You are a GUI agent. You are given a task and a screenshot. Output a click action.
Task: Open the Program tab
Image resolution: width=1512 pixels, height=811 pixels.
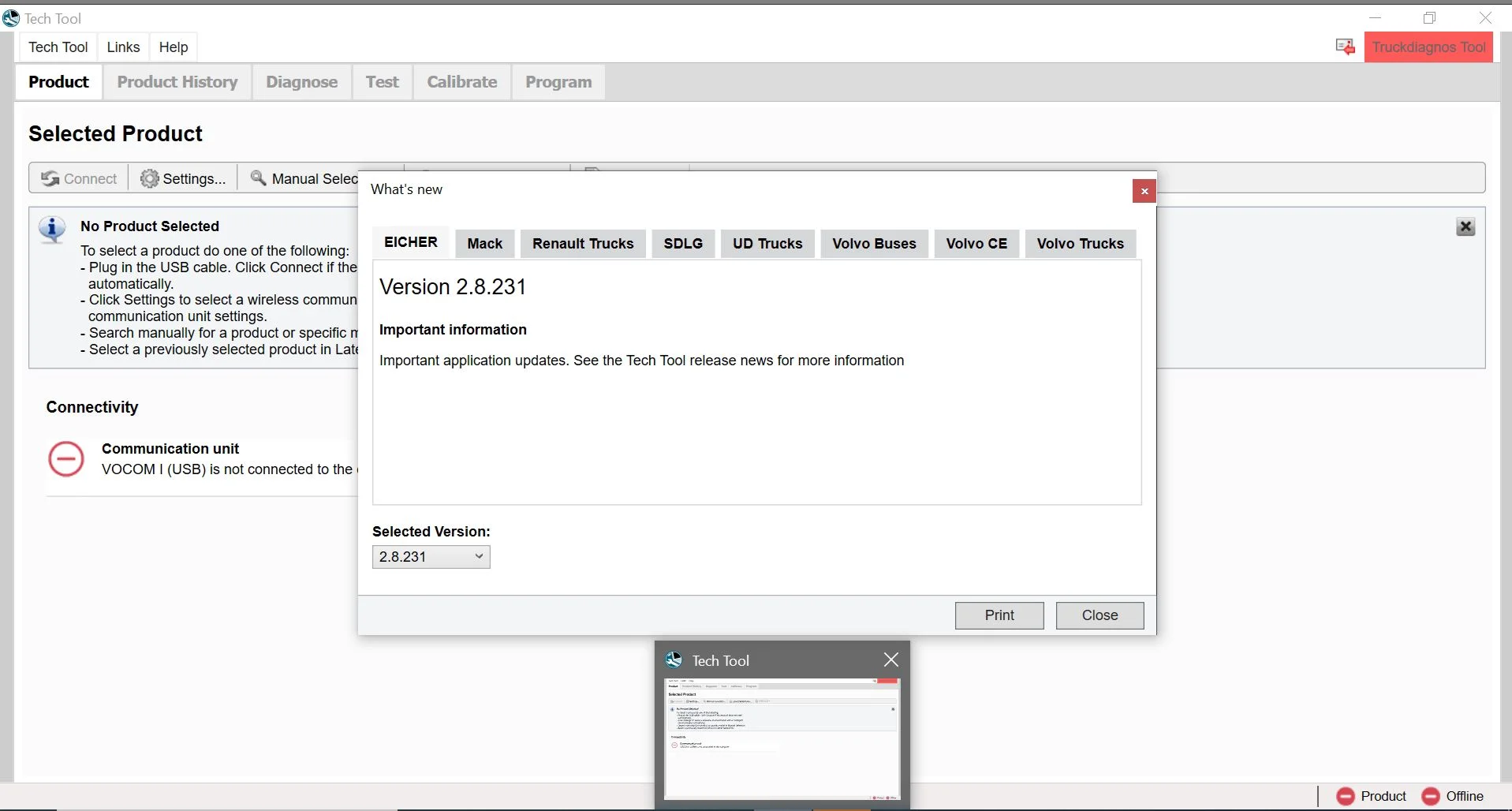tap(558, 82)
